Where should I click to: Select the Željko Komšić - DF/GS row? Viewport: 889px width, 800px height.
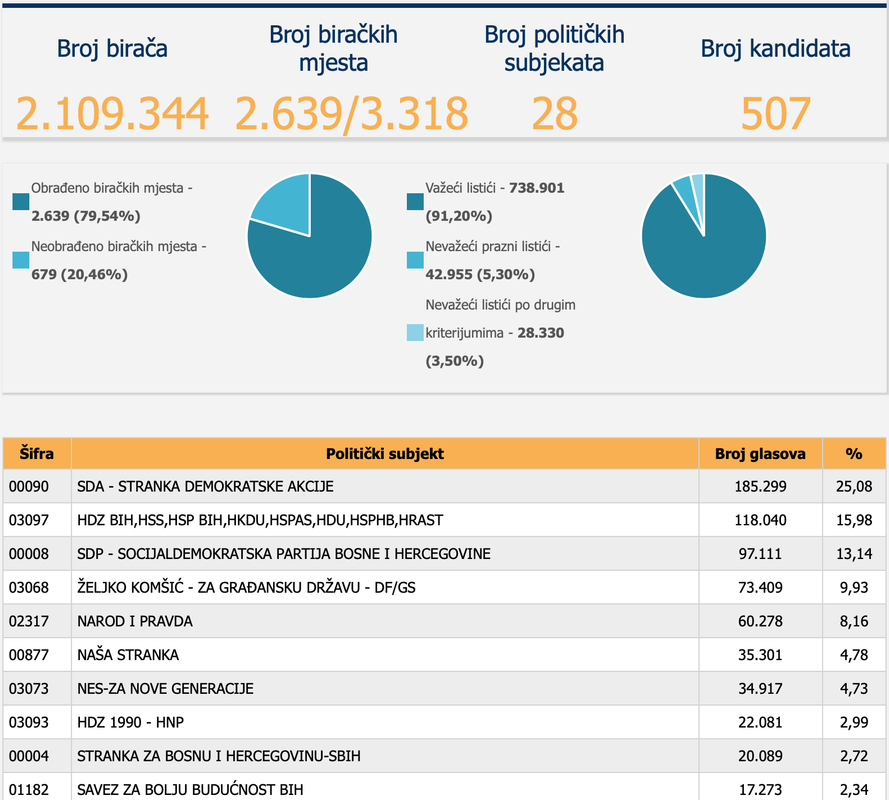click(444, 587)
